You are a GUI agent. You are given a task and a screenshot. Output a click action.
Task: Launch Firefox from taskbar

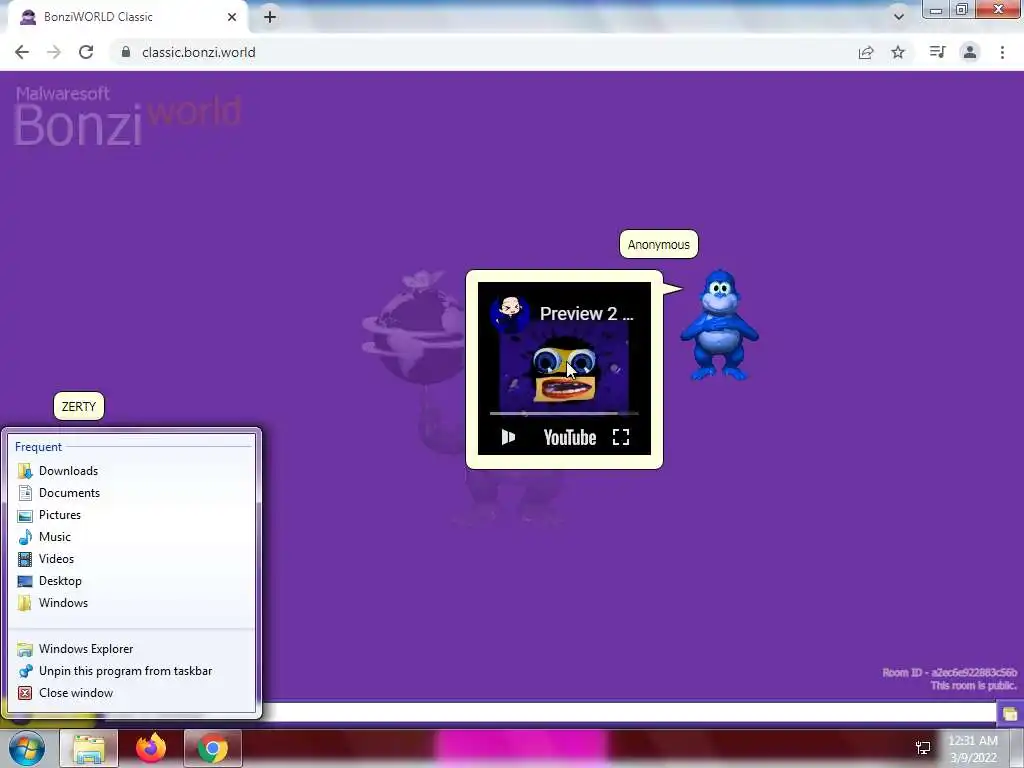point(151,748)
